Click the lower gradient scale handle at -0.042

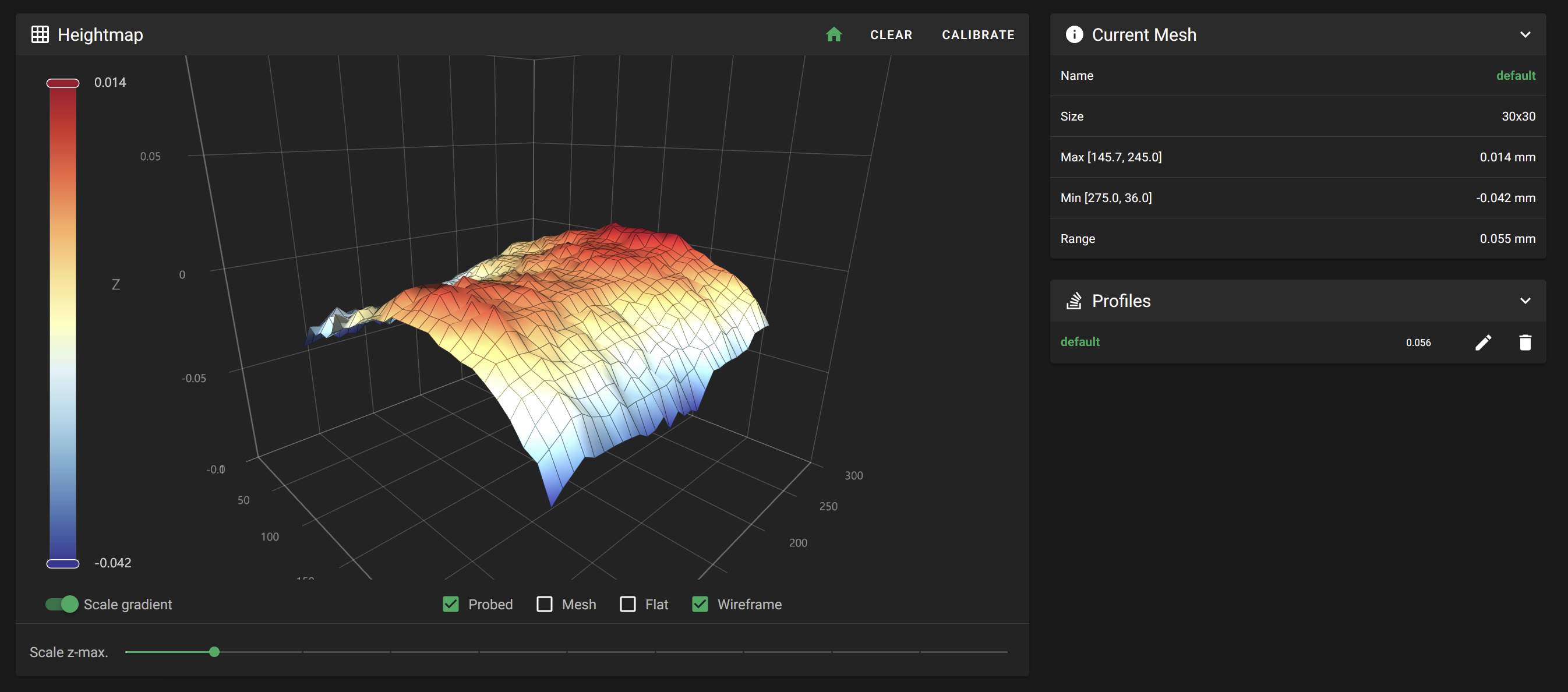pos(63,564)
